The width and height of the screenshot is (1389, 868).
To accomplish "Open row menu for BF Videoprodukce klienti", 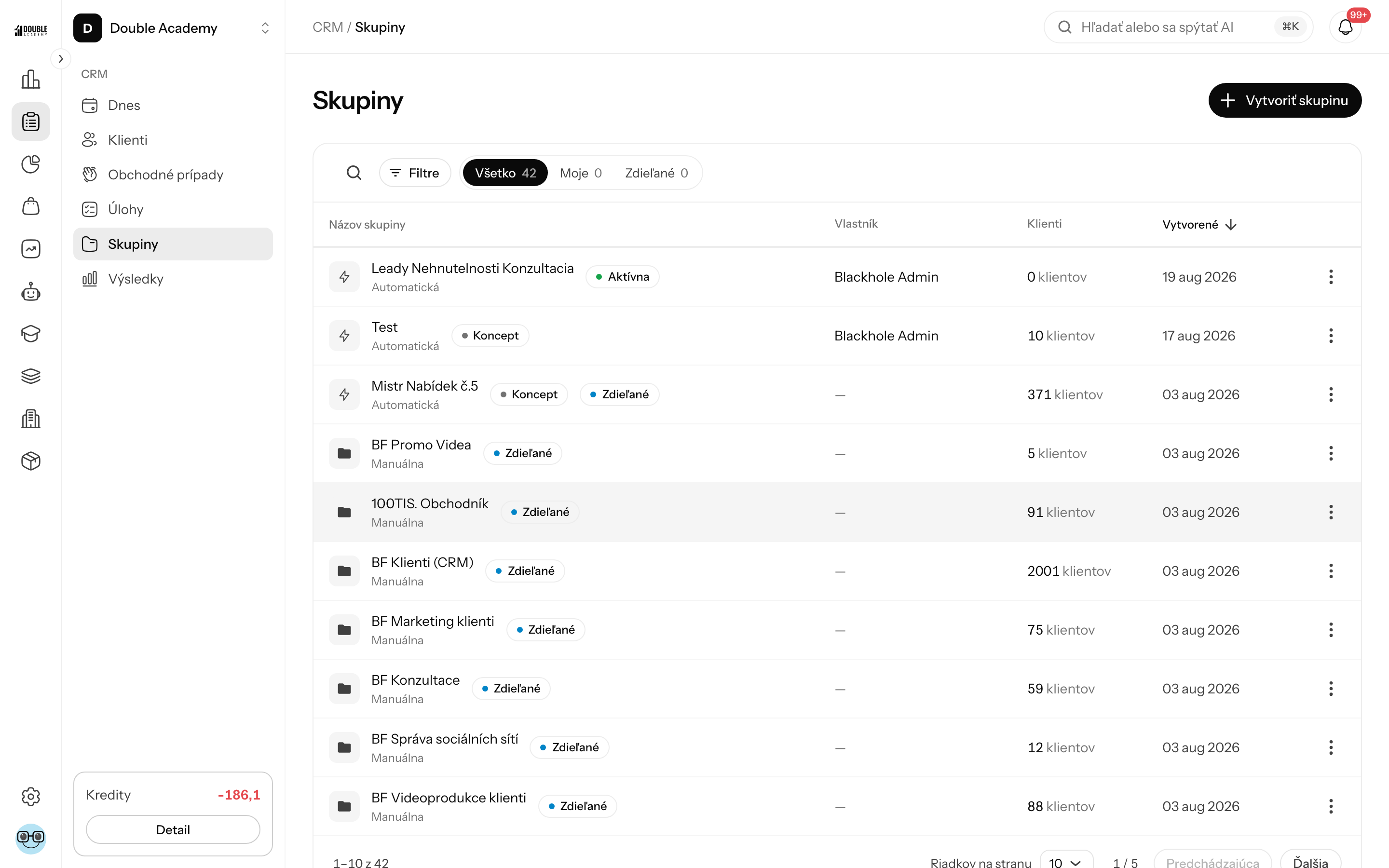I will [1331, 807].
